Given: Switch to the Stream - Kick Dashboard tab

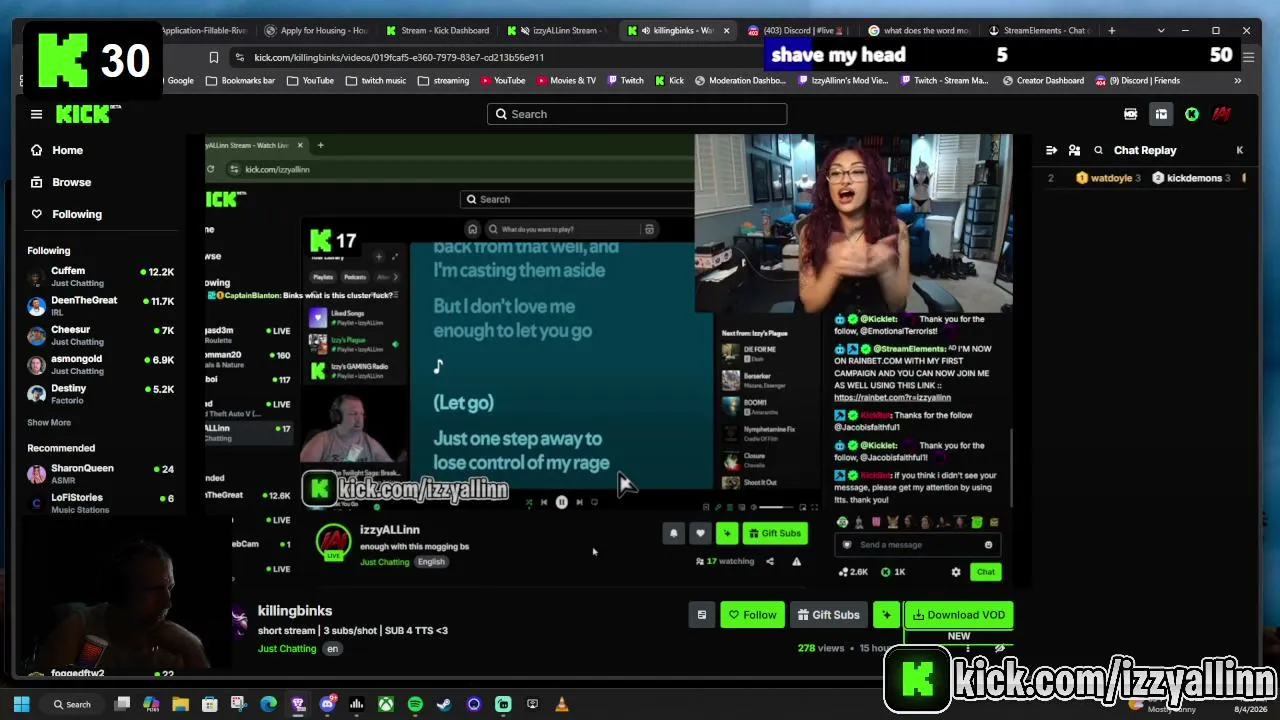Looking at the screenshot, I should click(x=437, y=31).
